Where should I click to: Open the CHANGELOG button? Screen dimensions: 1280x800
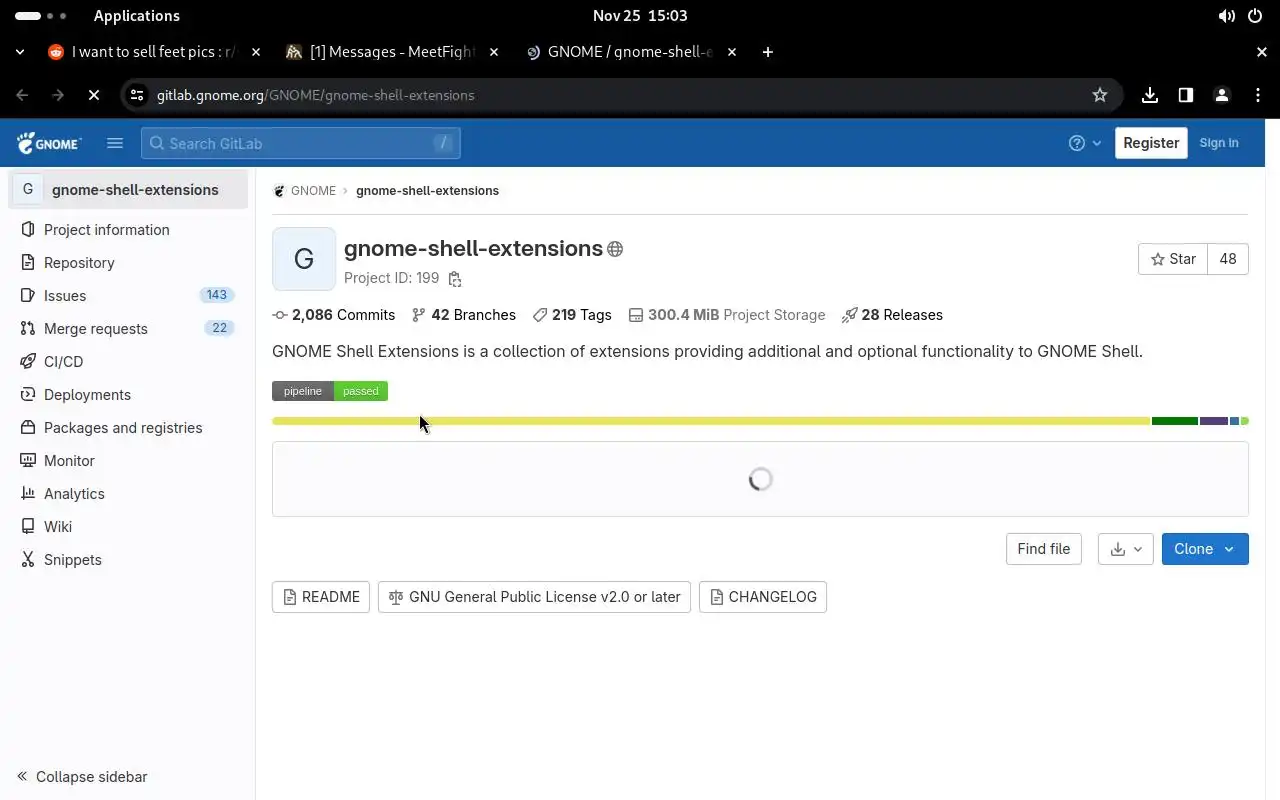[763, 597]
